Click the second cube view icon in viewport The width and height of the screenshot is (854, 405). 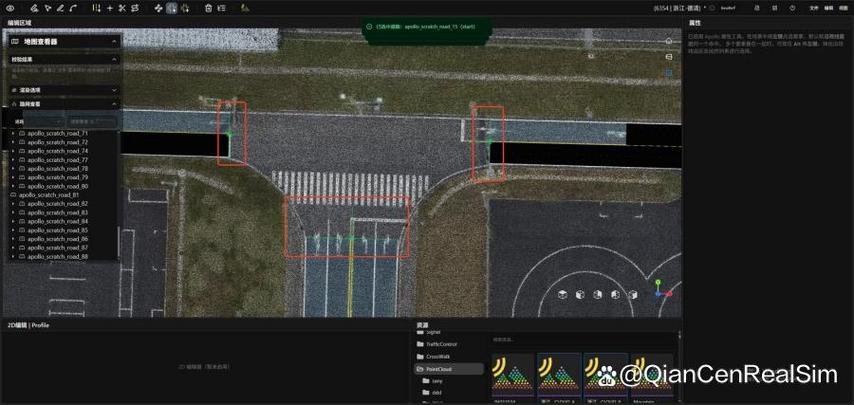click(x=580, y=294)
